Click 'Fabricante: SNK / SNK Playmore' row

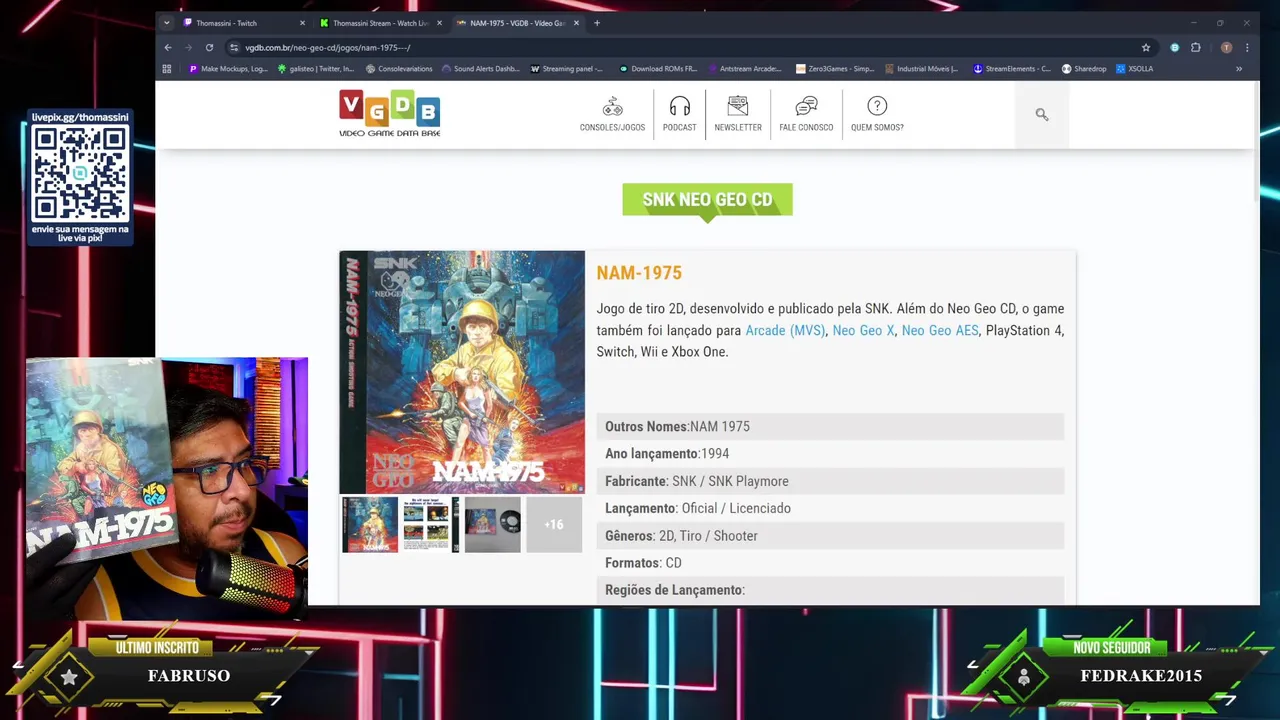pyautogui.click(x=830, y=481)
